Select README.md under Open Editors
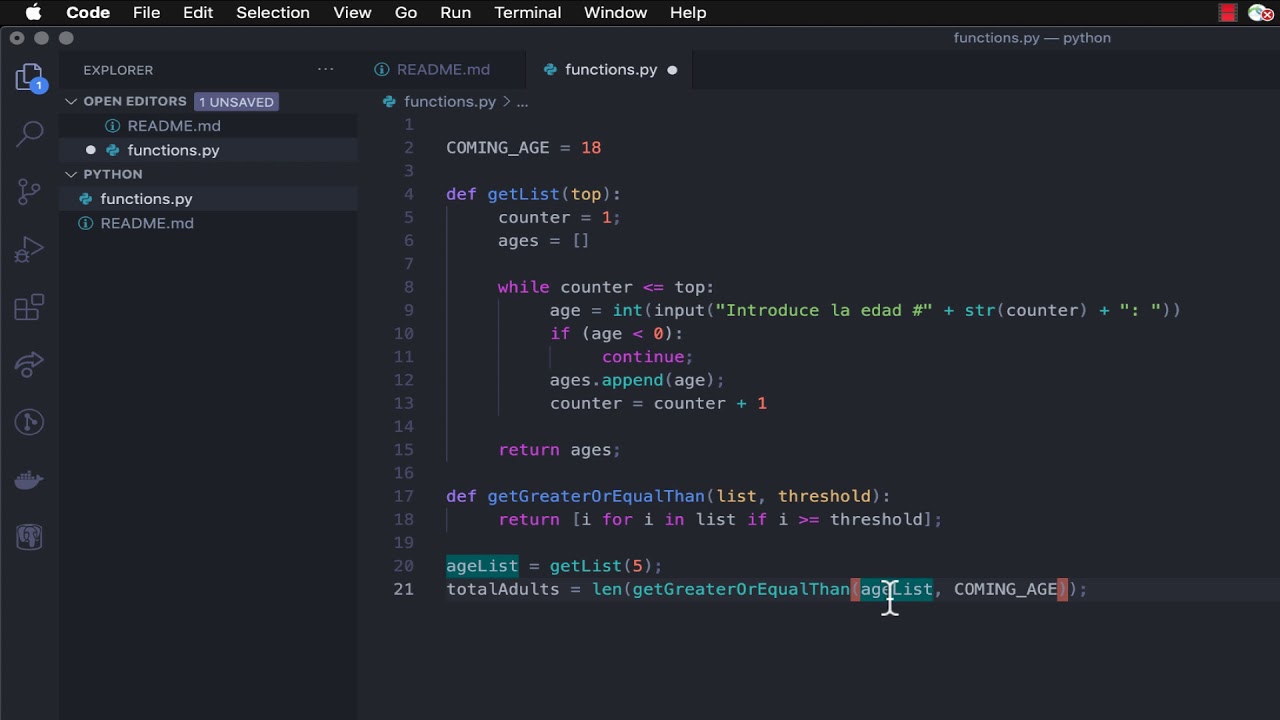The image size is (1280, 720). tap(208, 126)
